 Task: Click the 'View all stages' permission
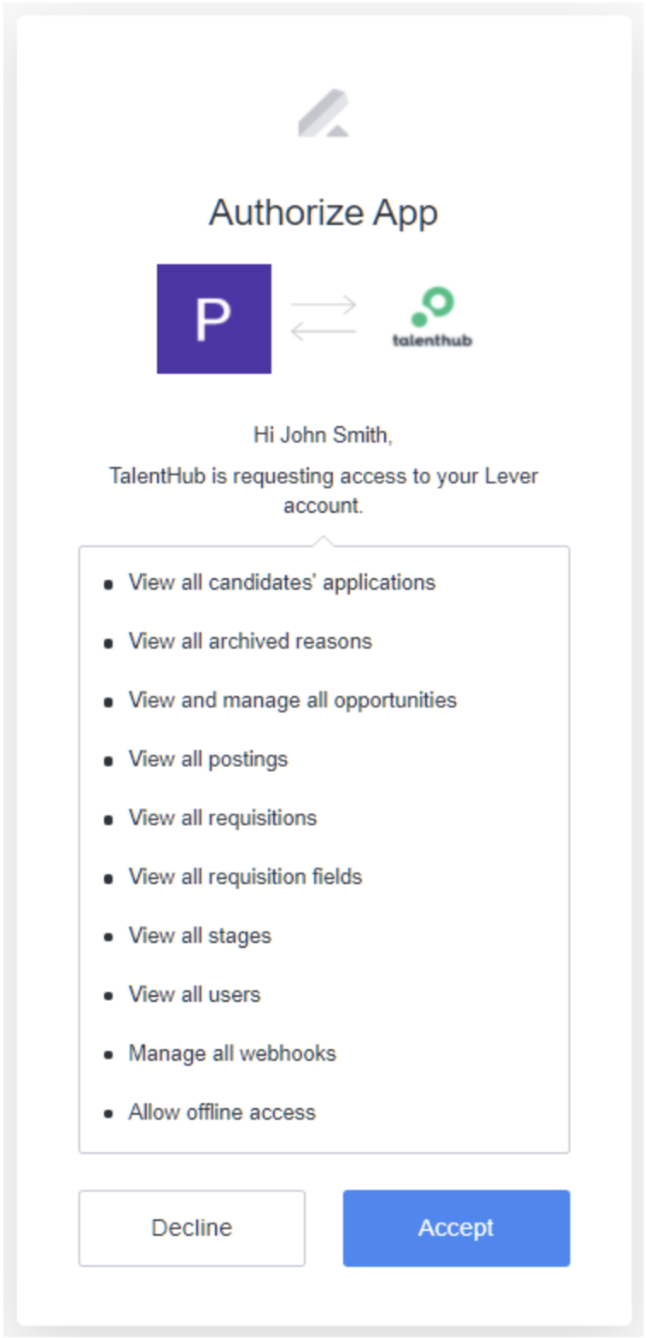[199, 935]
